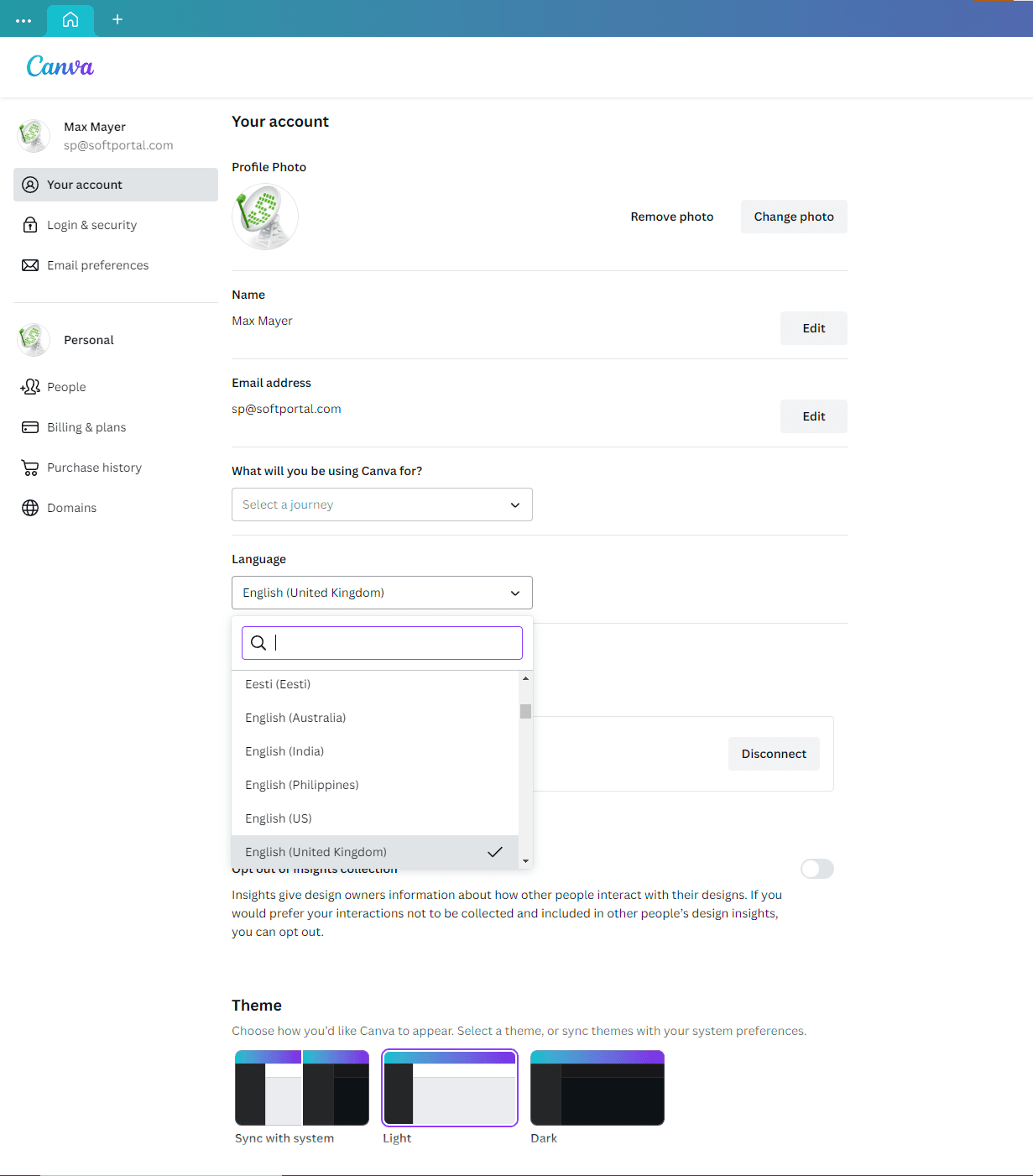Click the Canva logo
1033x1176 pixels.
[x=60, y=66]
